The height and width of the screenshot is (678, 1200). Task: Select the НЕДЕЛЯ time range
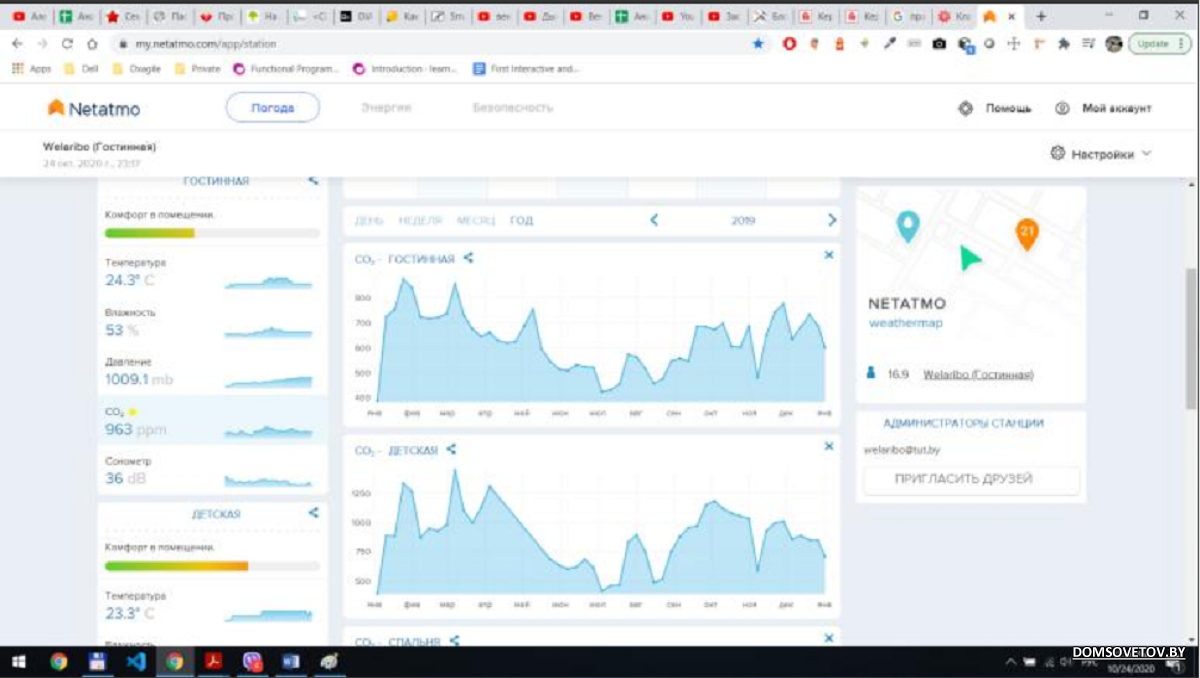[420, 220]
